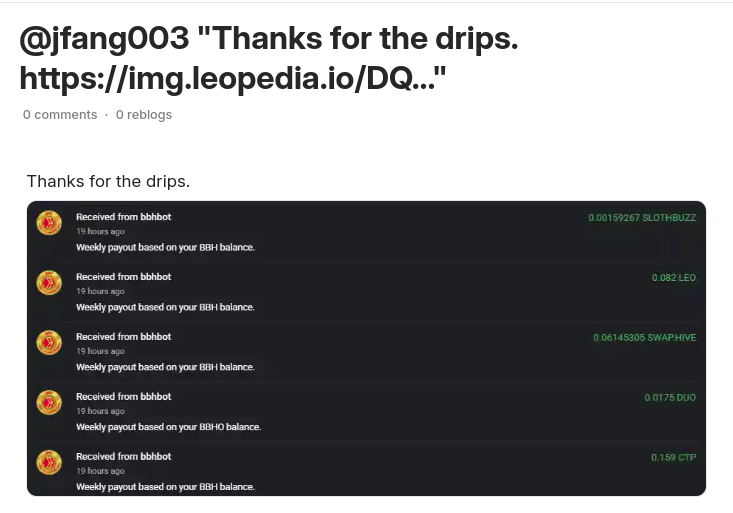Image resolution: width=733 pixels, height=513 pixels.
Task: Open the 0 reblogs link
Action: (144, 115)
